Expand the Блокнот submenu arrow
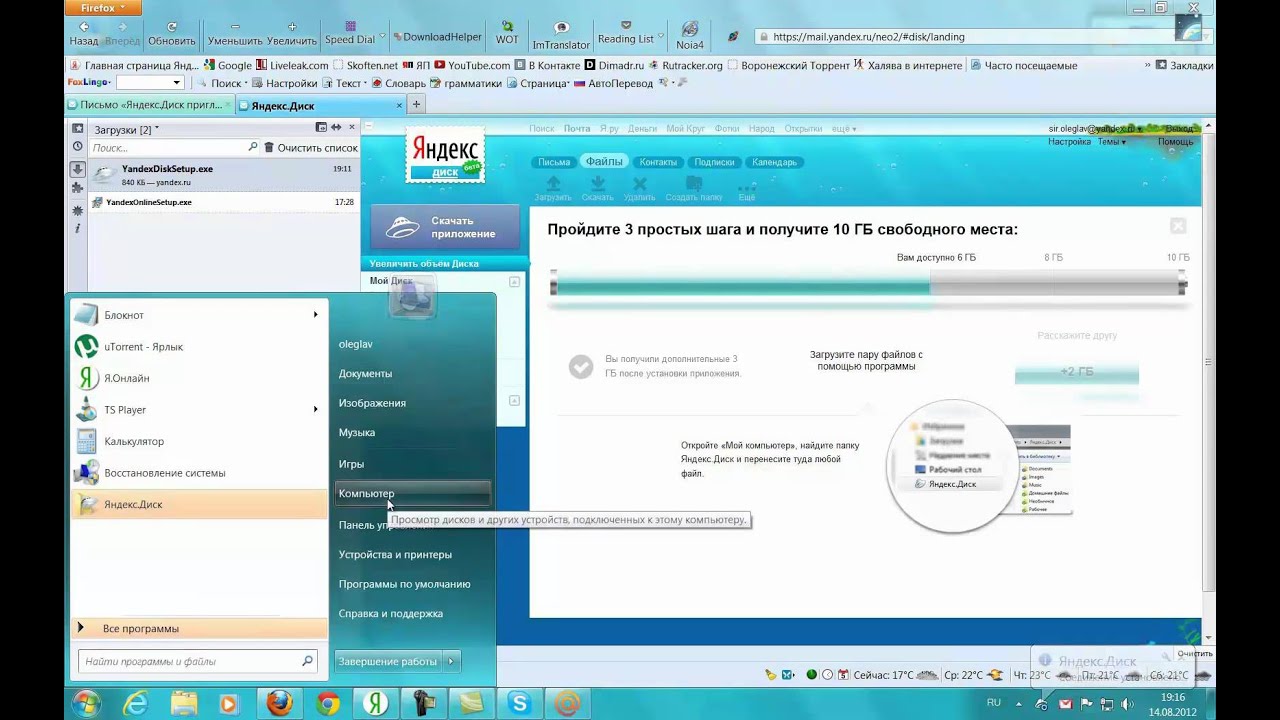This screenshot has height=720, width=1280. [316, 315]
